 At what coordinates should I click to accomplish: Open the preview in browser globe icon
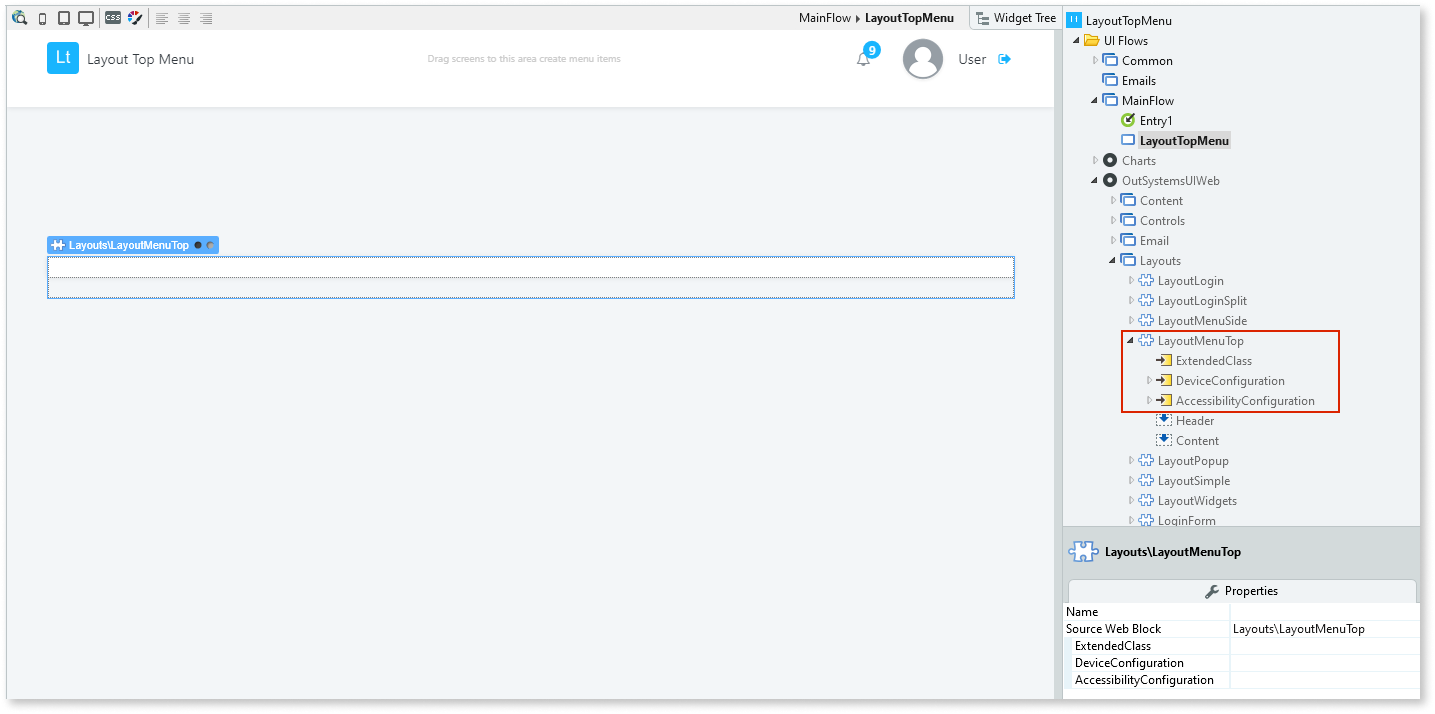[18, 17]
